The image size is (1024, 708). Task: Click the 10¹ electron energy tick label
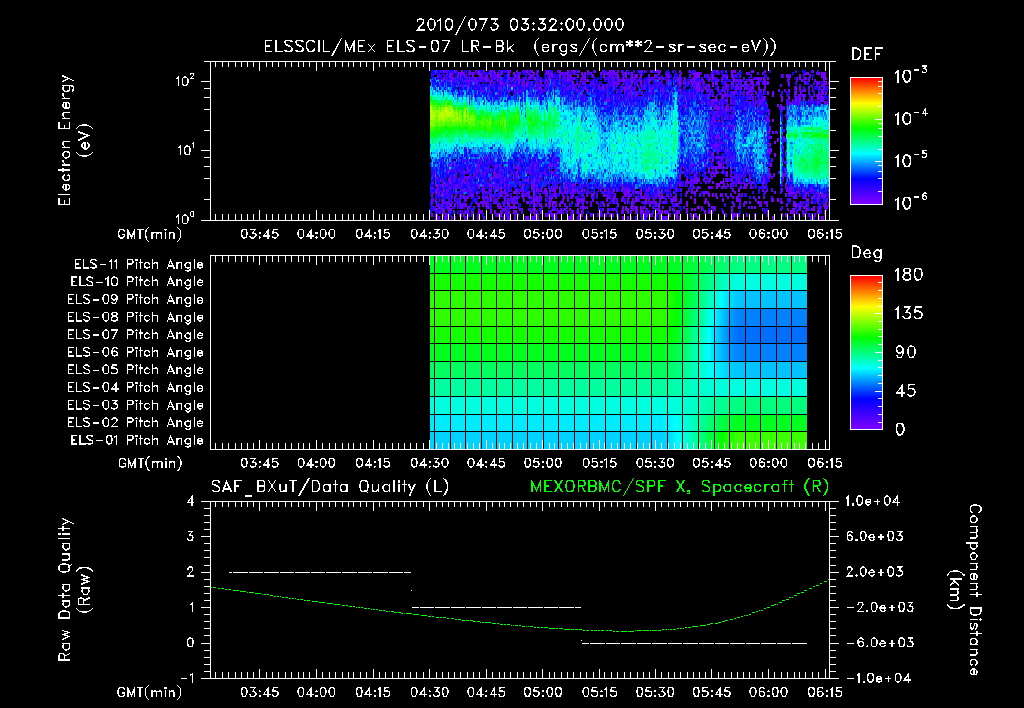[x=185, y=150]
